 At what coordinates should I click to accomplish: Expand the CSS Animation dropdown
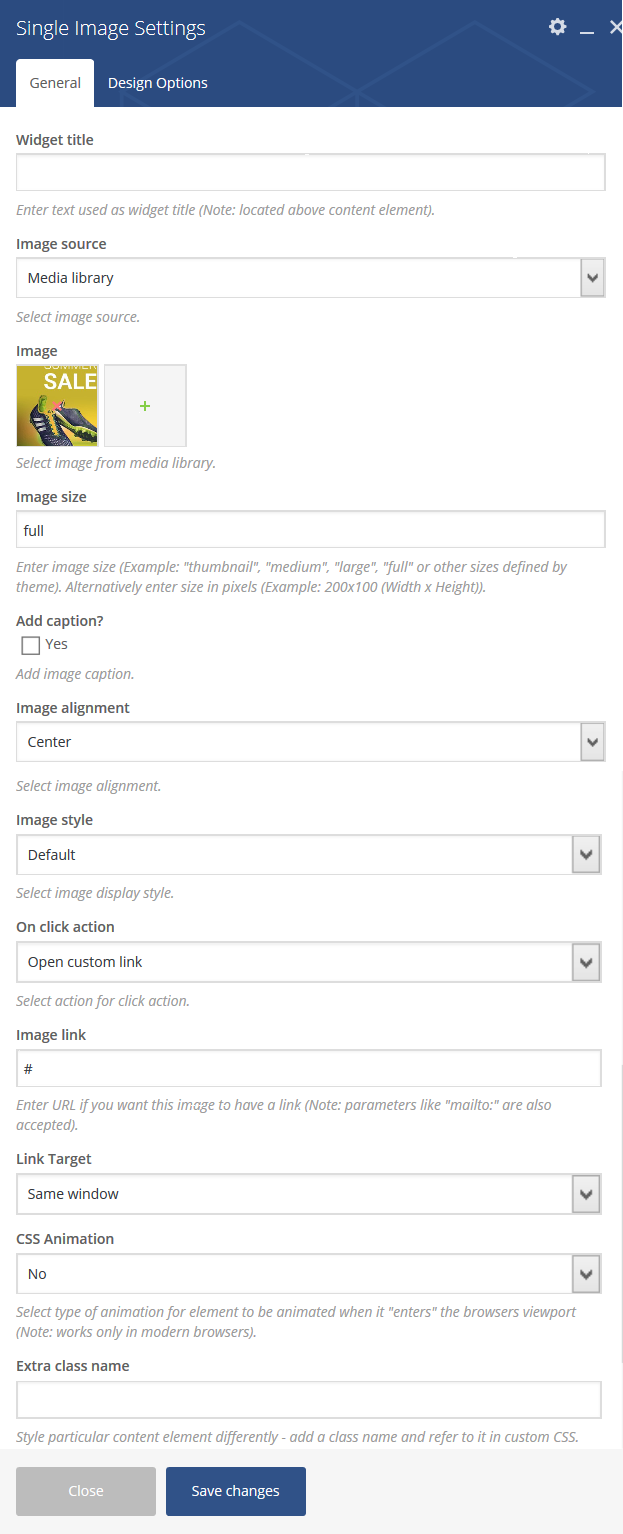click(308, 1274)
